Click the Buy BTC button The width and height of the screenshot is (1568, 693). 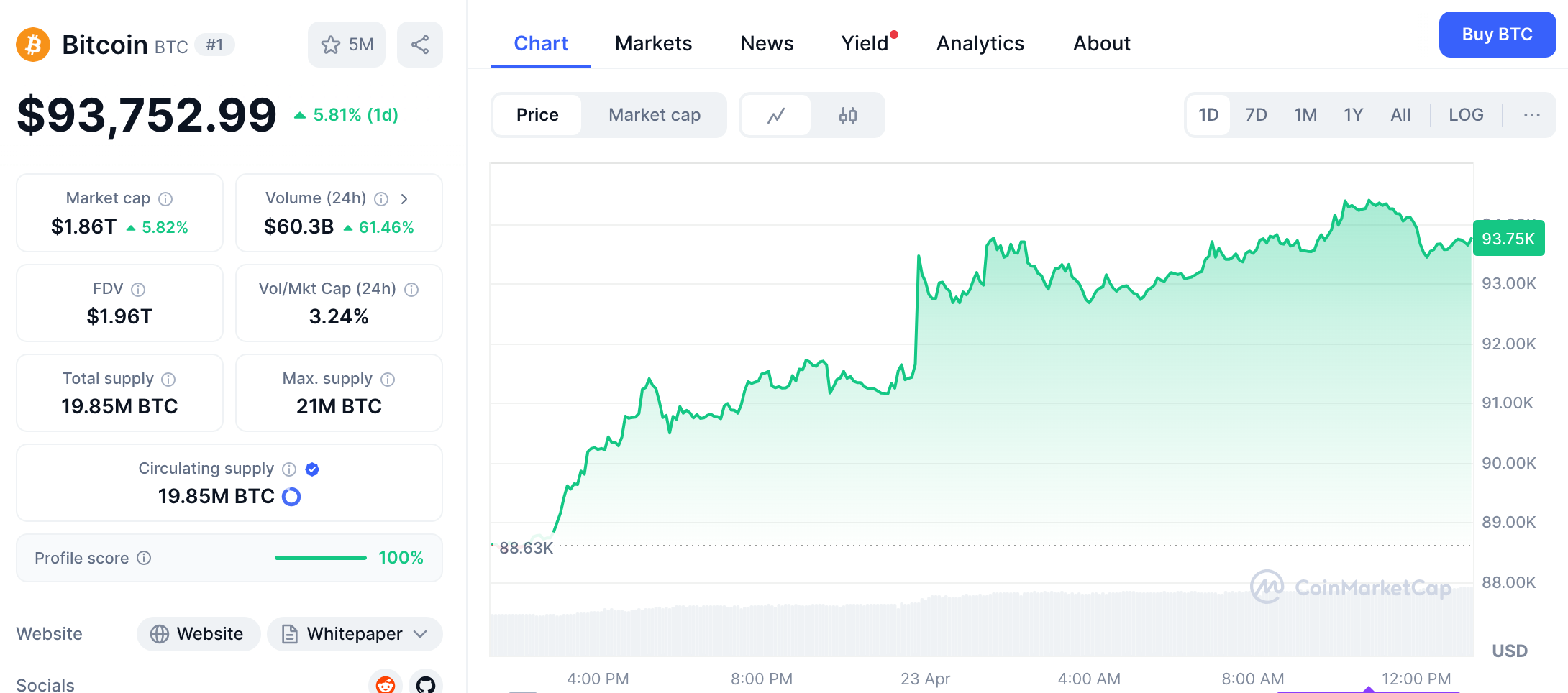click(1497, 35)
